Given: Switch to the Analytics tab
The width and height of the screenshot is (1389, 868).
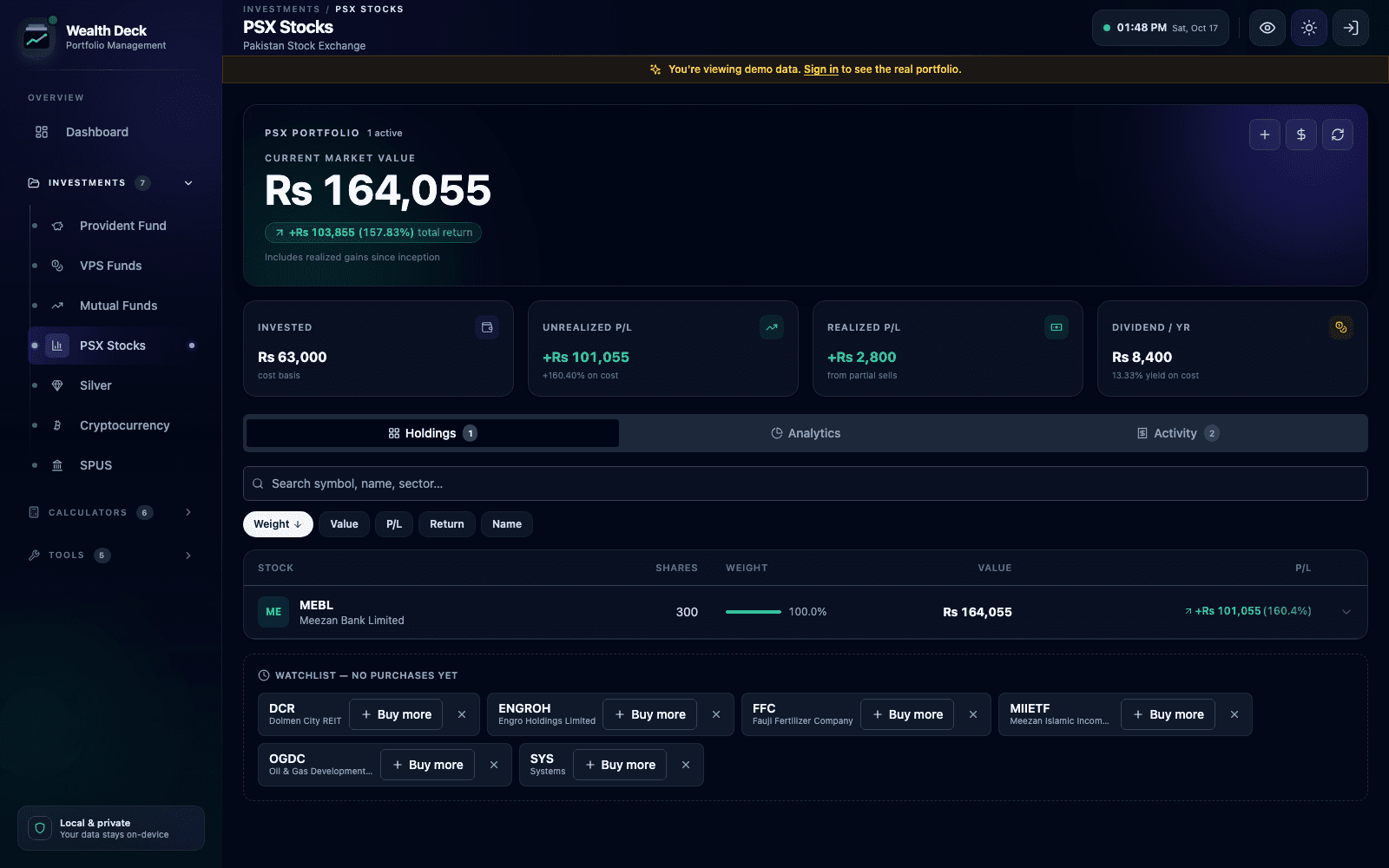Looking at the screenshot, I should [806, 433].
